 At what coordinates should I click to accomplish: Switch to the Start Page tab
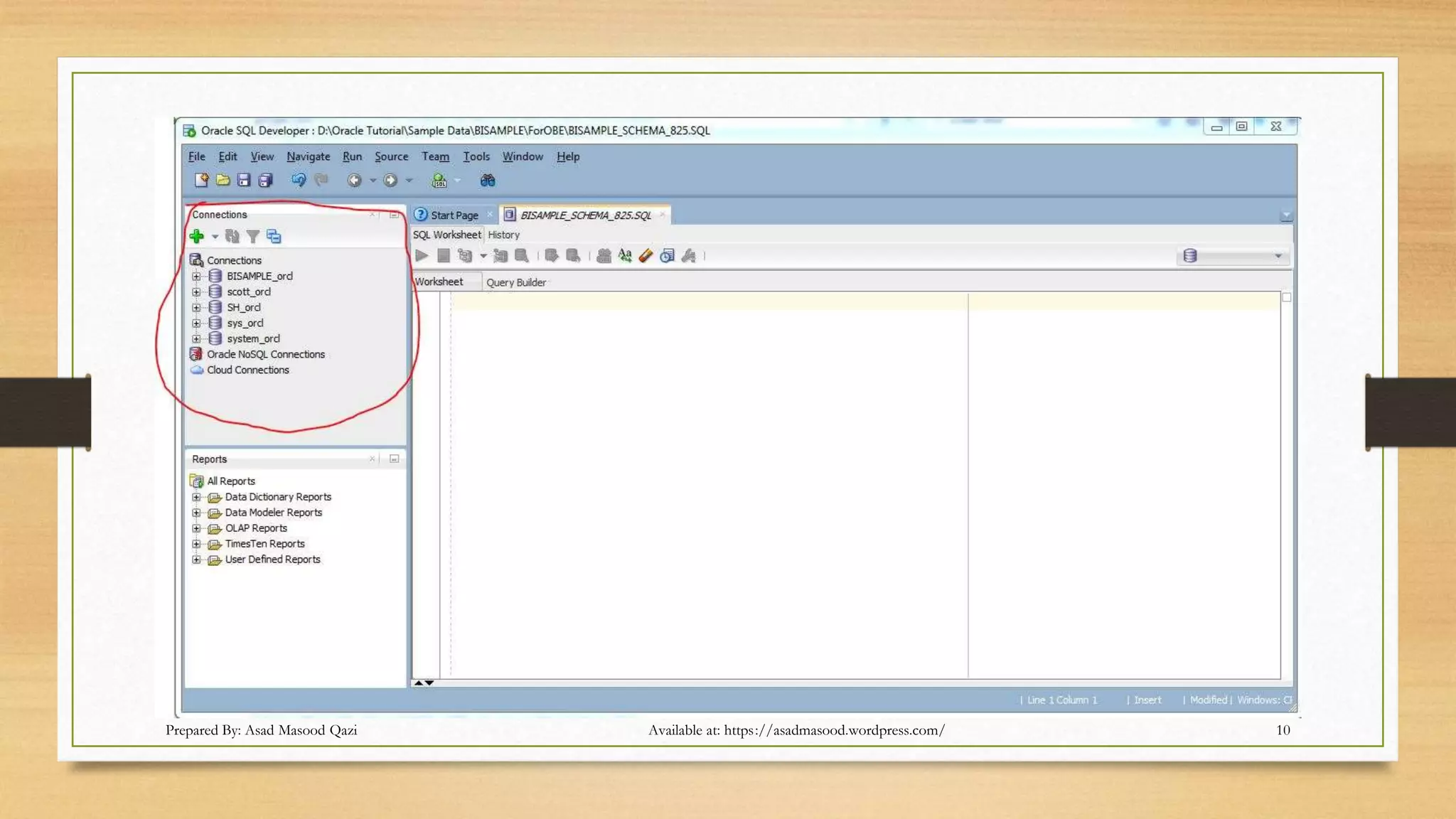coord(454,215)
